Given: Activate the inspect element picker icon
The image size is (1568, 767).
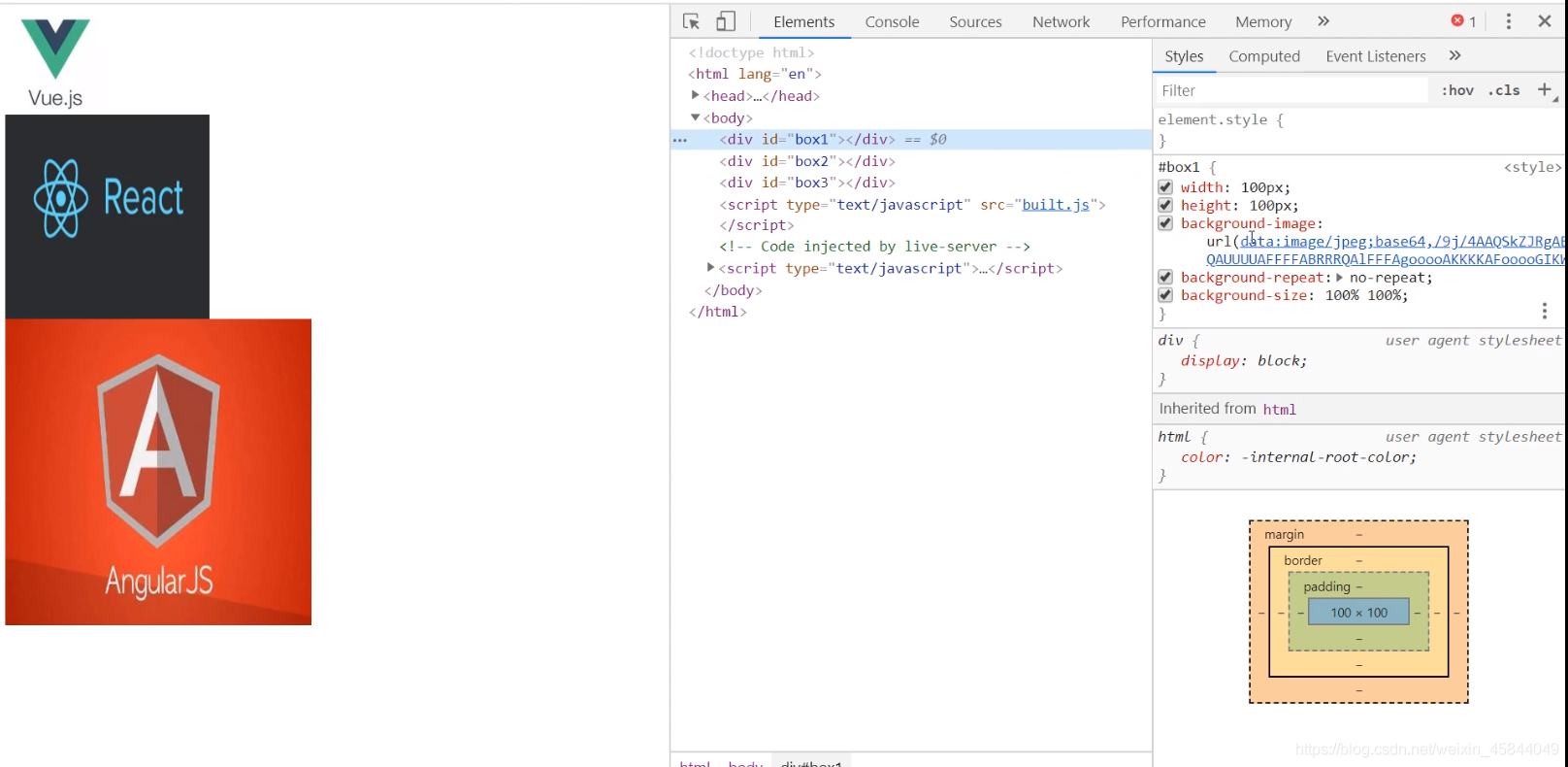Looking at the screenshot, I should [691, 21].
